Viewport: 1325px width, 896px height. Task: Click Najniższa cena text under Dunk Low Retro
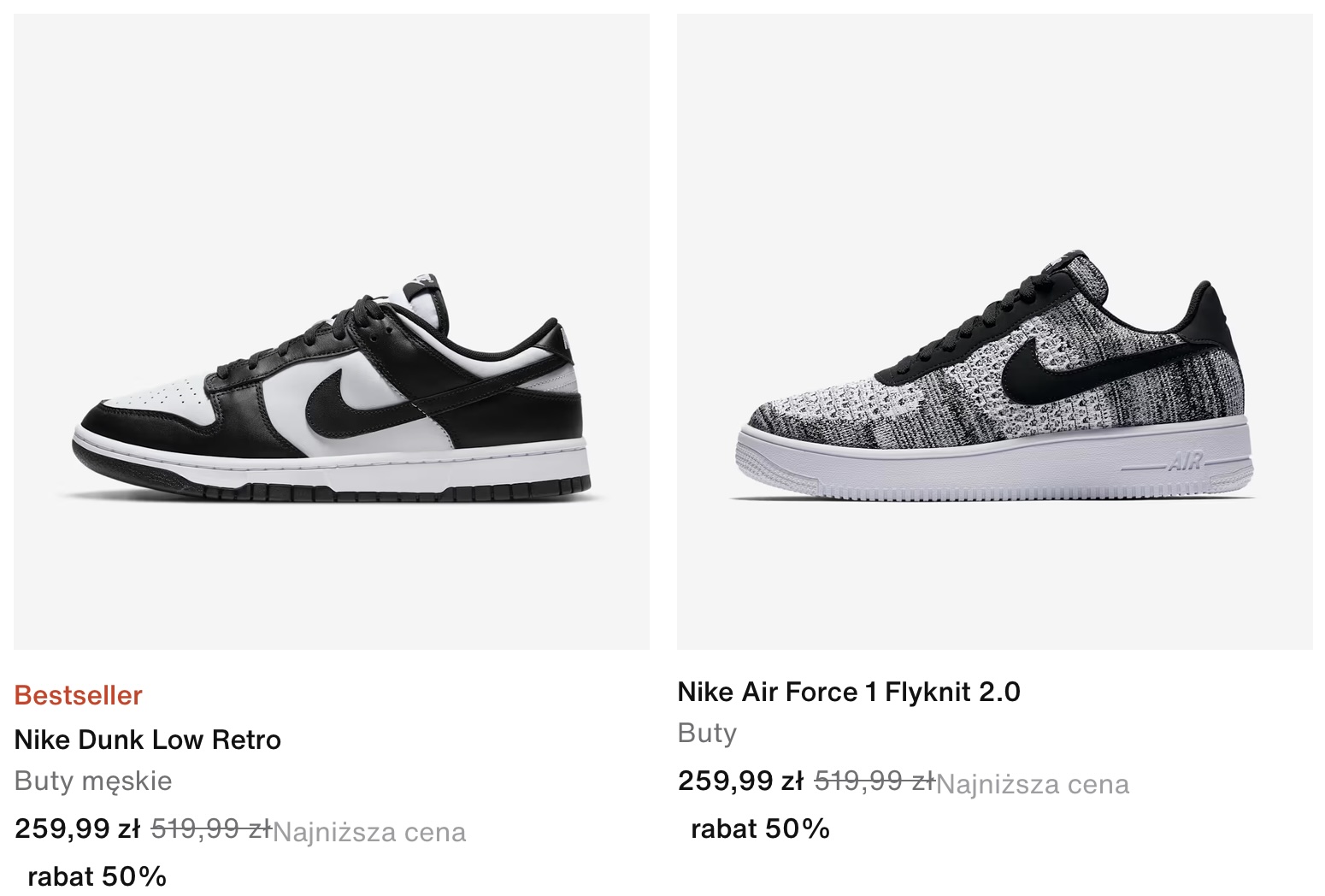[x=370, y=832]
